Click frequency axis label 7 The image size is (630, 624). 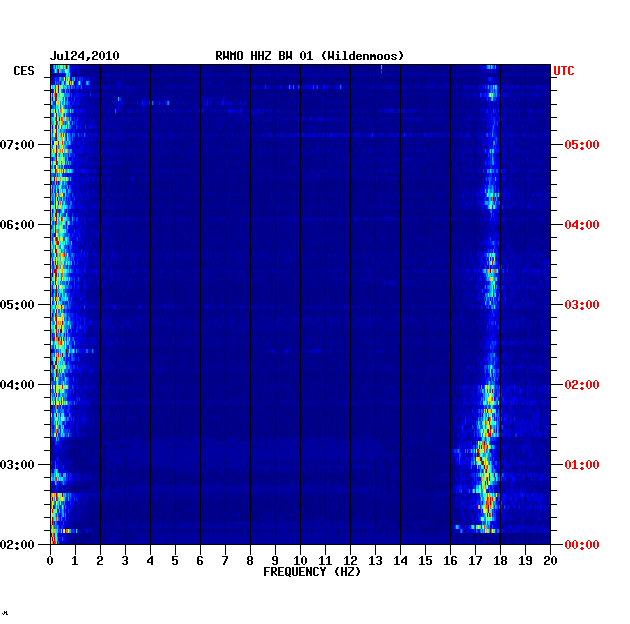225,561
